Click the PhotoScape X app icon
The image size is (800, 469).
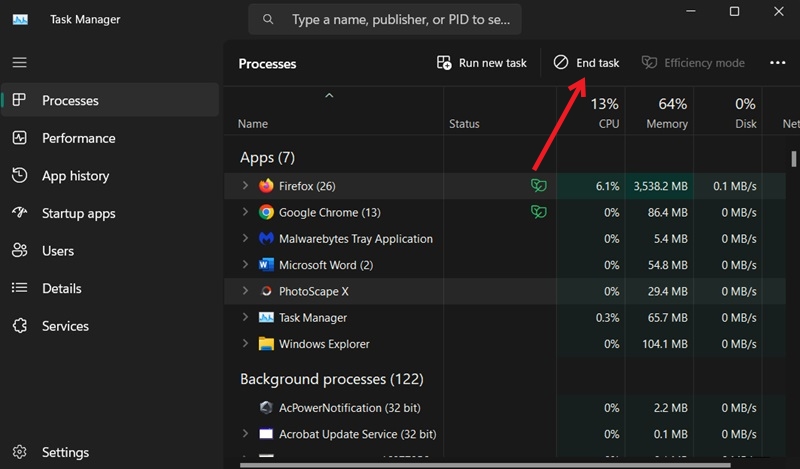tap(266, 291)
